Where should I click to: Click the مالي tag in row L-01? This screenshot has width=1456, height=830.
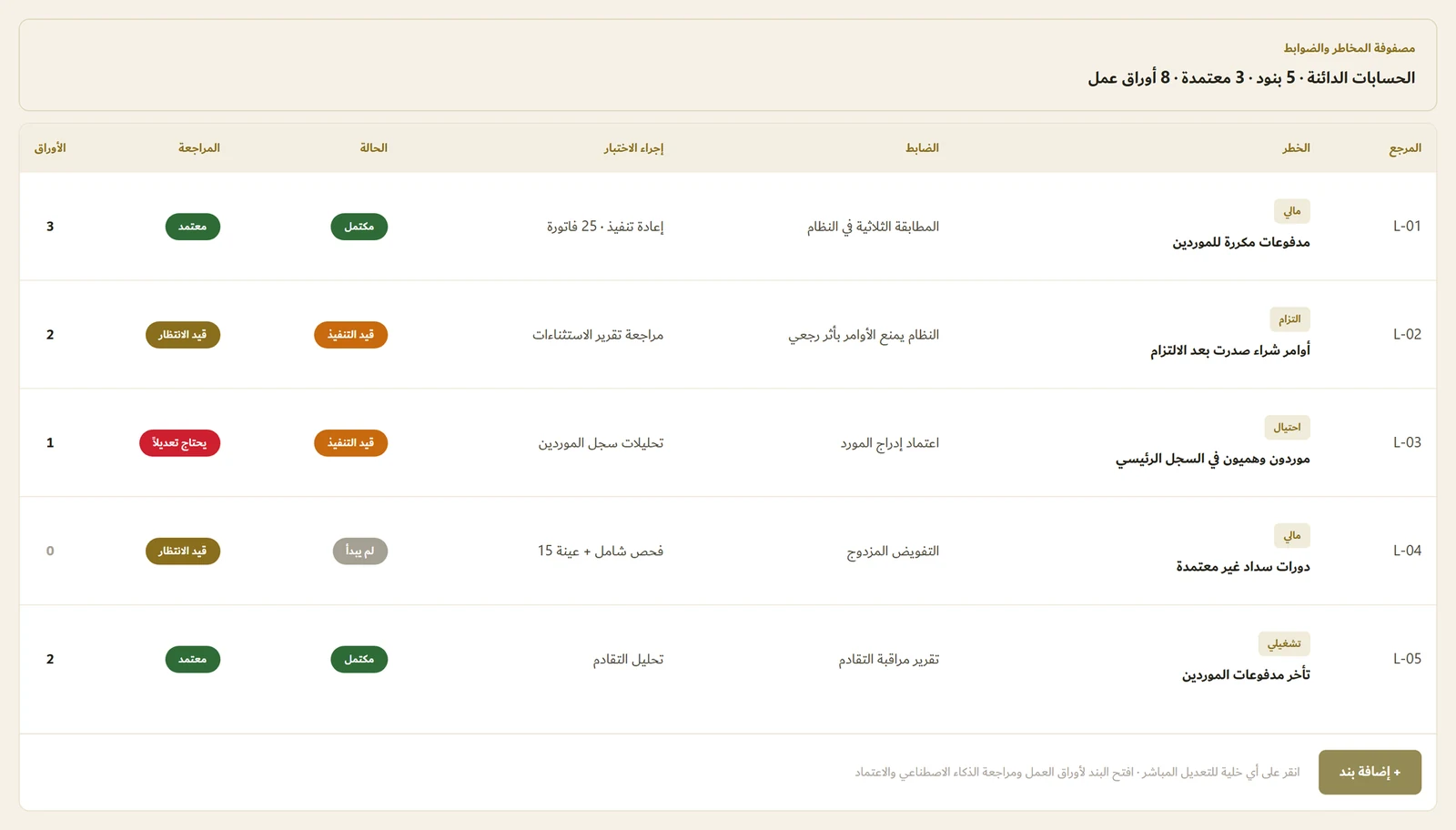pyautogui.click(x=1292, y=211)
